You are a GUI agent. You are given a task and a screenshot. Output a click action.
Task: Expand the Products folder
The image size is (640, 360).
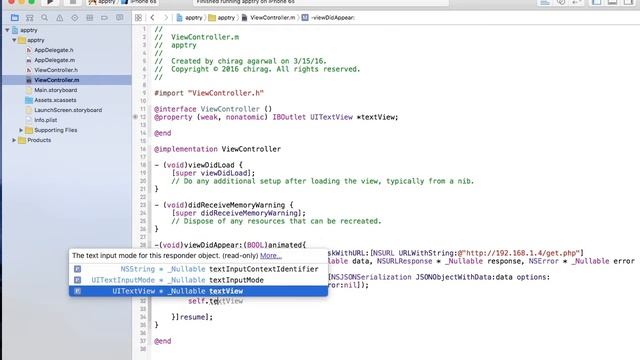[14, 140]
